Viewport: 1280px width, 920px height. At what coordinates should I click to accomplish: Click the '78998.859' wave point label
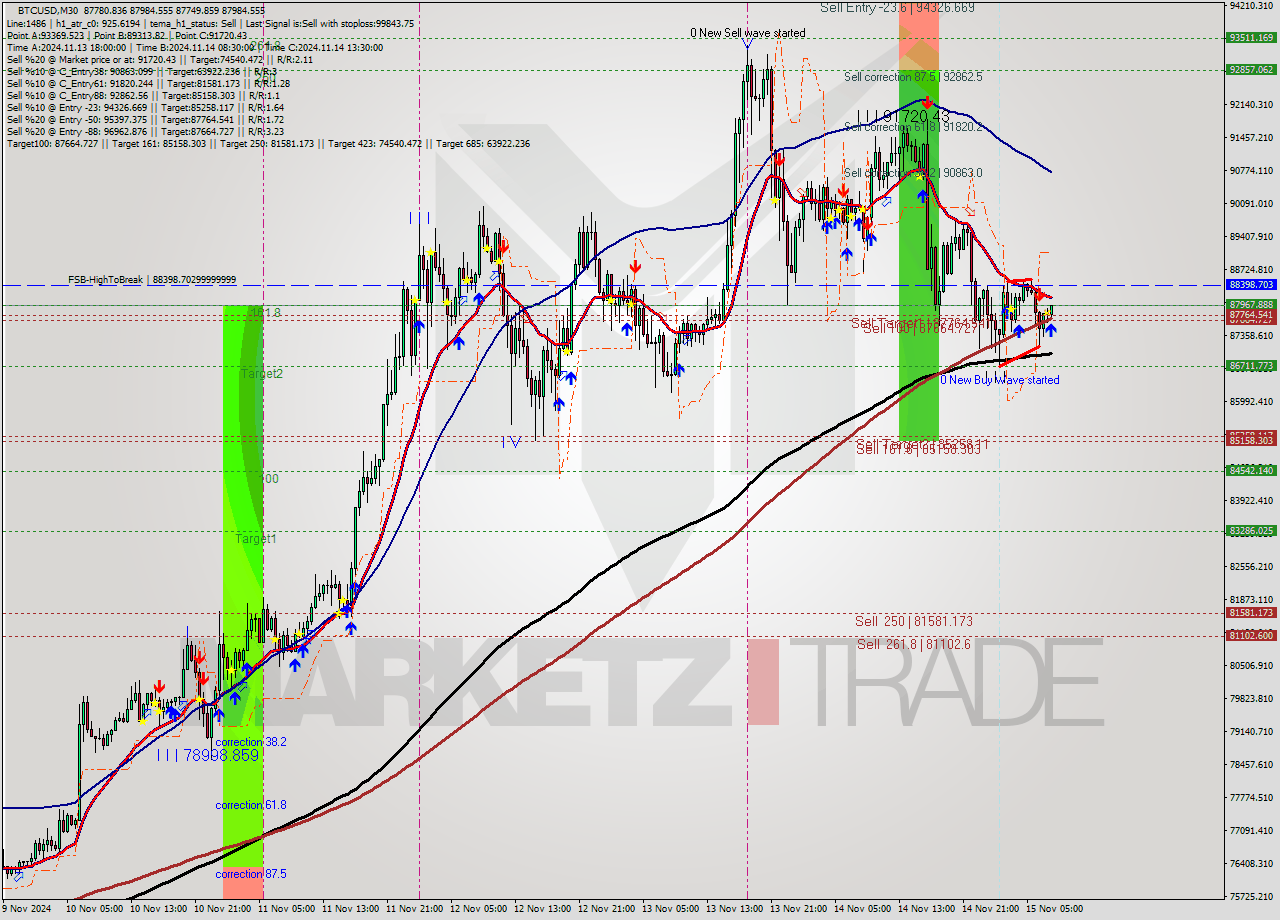tap(221, 755)
